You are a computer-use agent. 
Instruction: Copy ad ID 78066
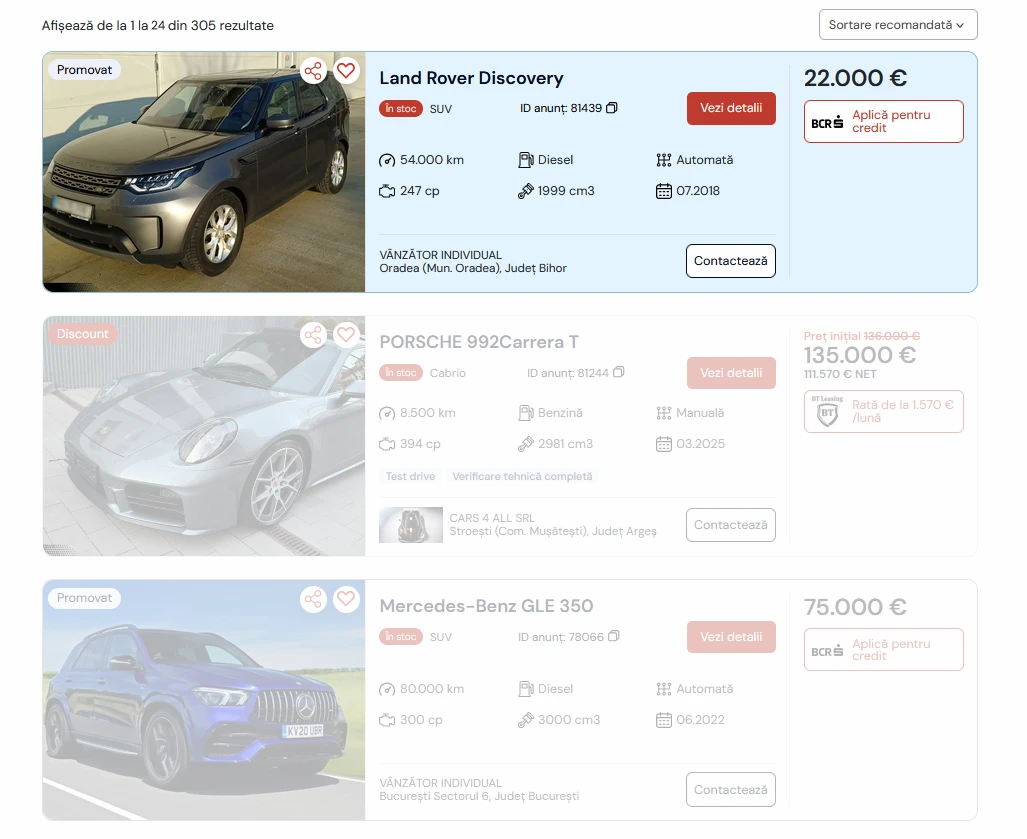614,637
